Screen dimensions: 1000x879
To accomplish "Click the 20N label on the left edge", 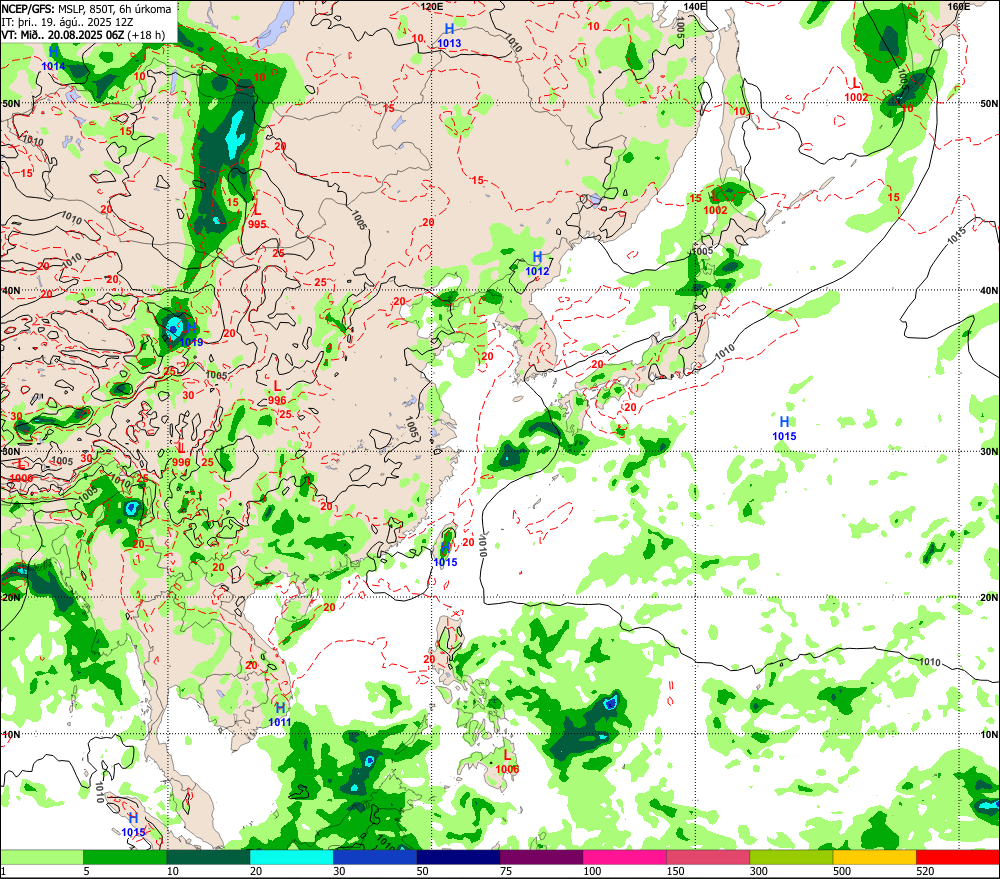I will (11, 598).
